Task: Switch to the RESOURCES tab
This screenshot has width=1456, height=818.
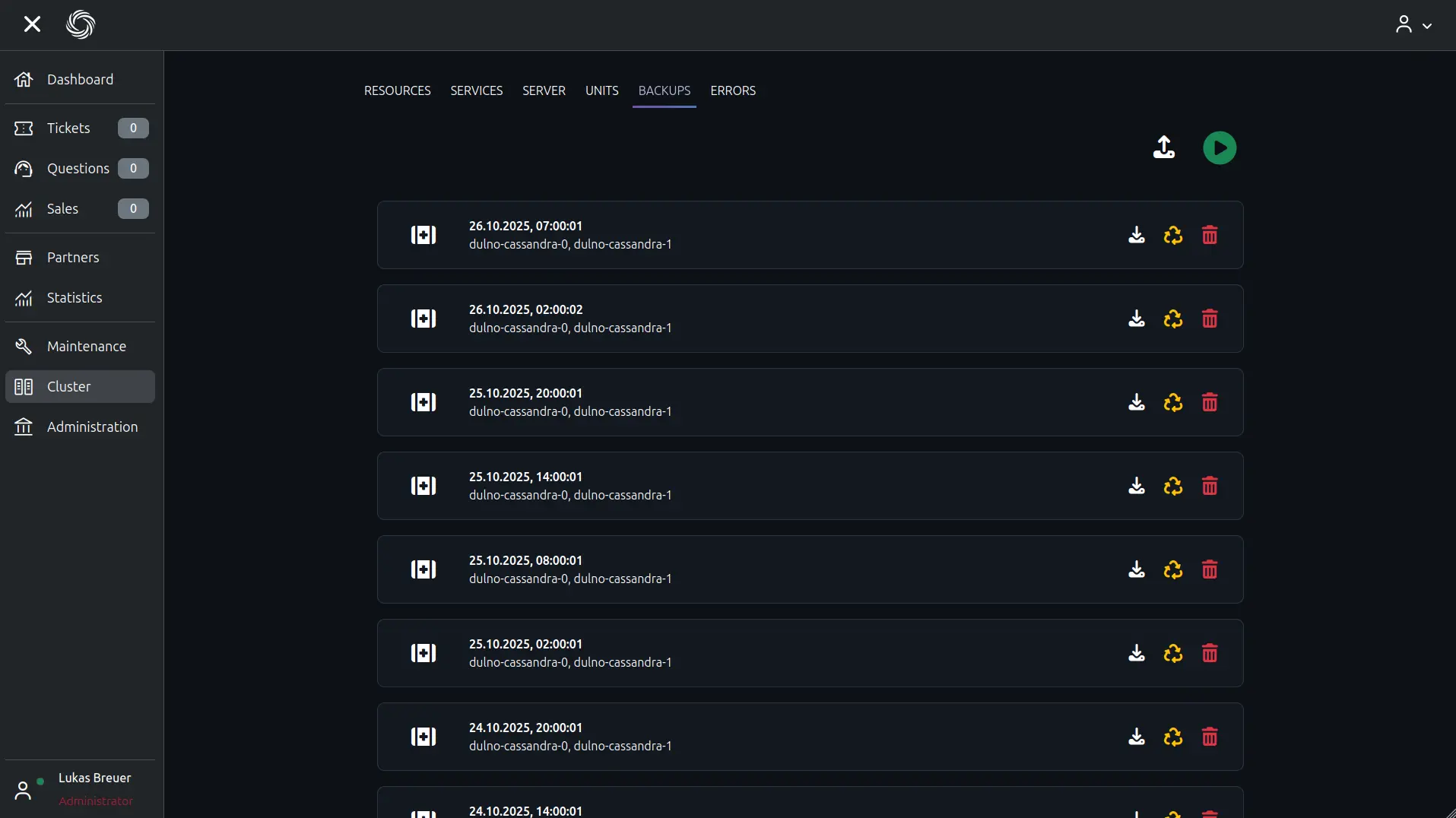Action: (397, 90)
